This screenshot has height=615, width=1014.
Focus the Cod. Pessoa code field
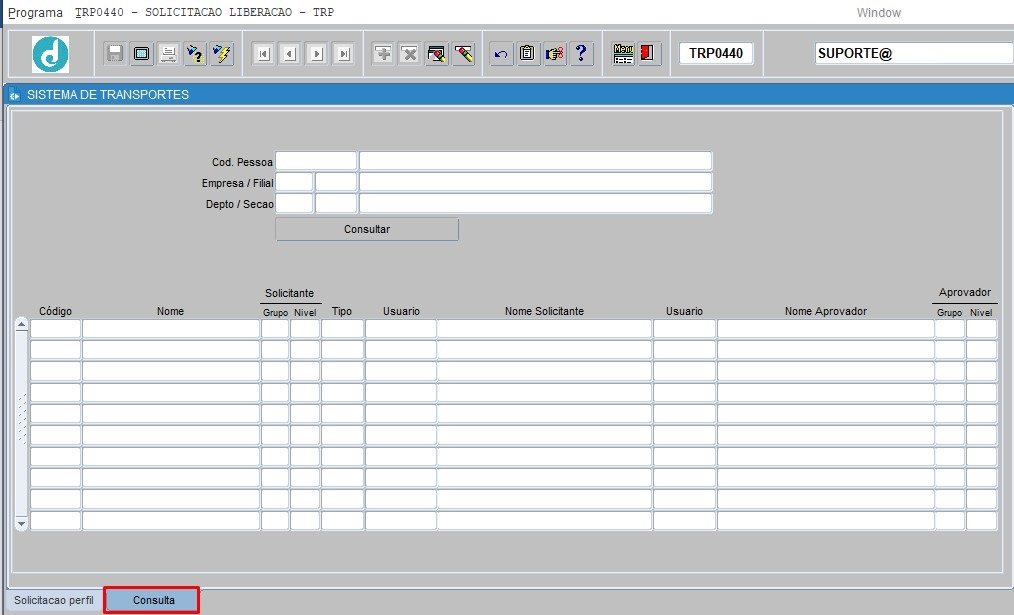[316, 161]
